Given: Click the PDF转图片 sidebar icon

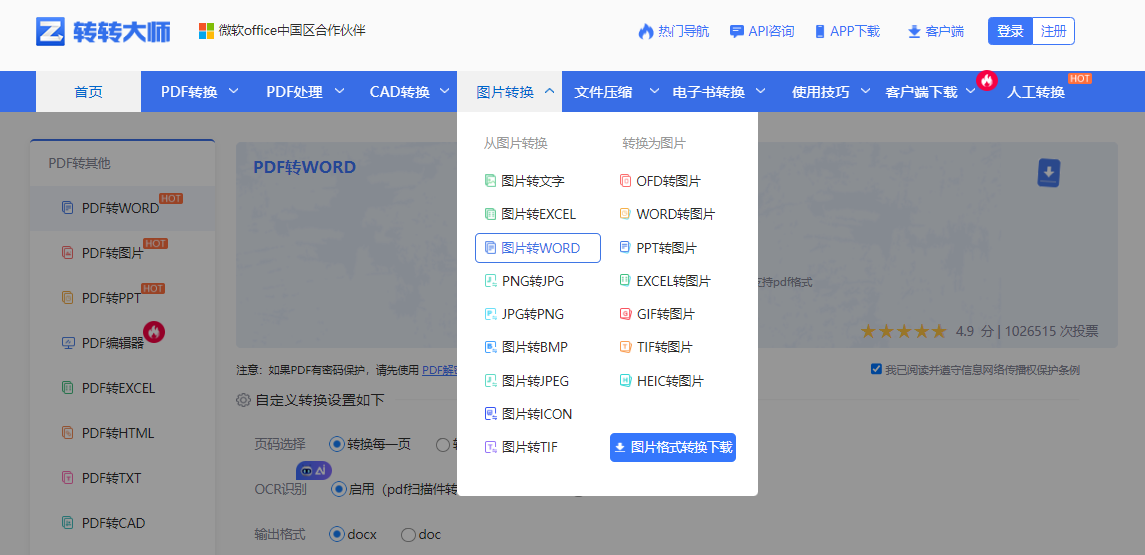Looking at the screenshot, I should (68, 253).
